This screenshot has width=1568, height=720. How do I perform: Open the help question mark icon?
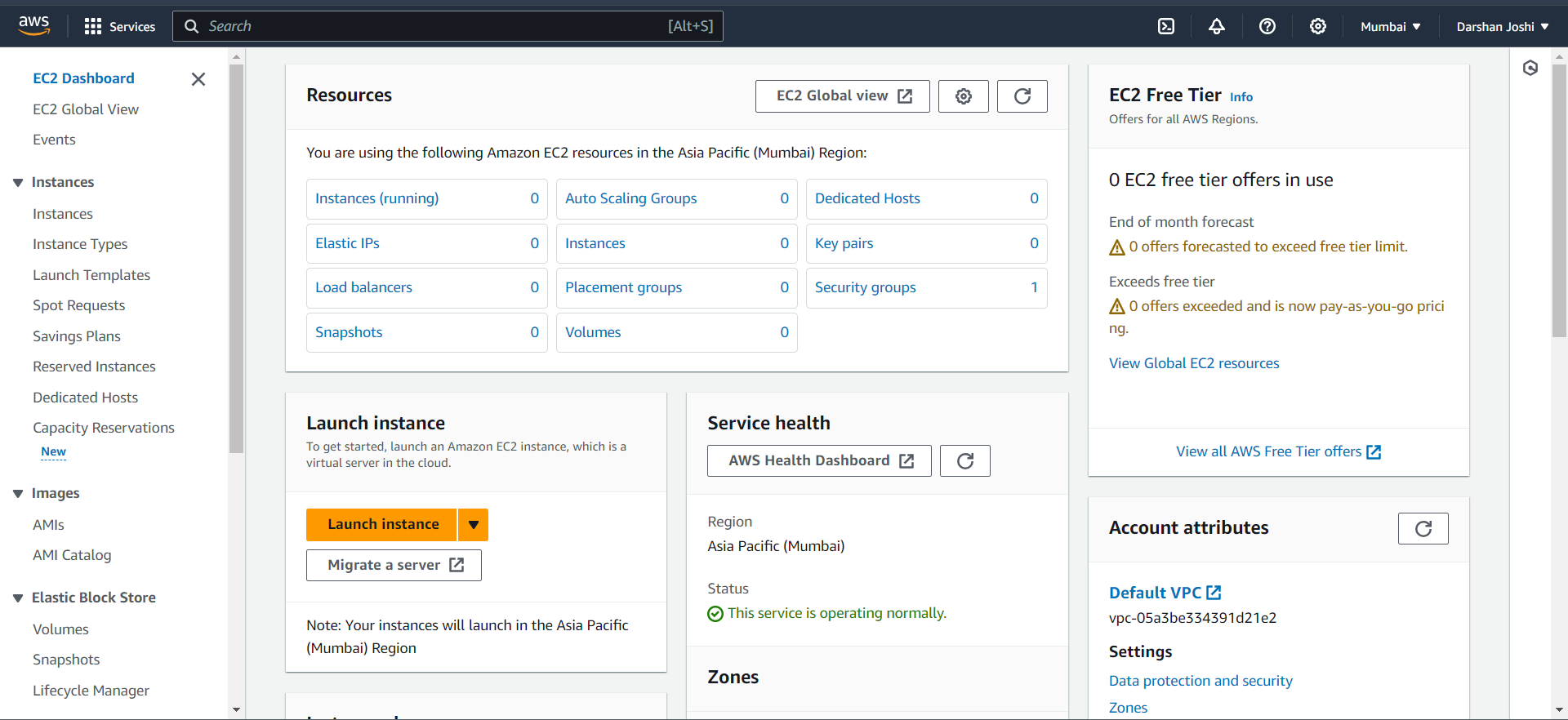point(1267,26)
